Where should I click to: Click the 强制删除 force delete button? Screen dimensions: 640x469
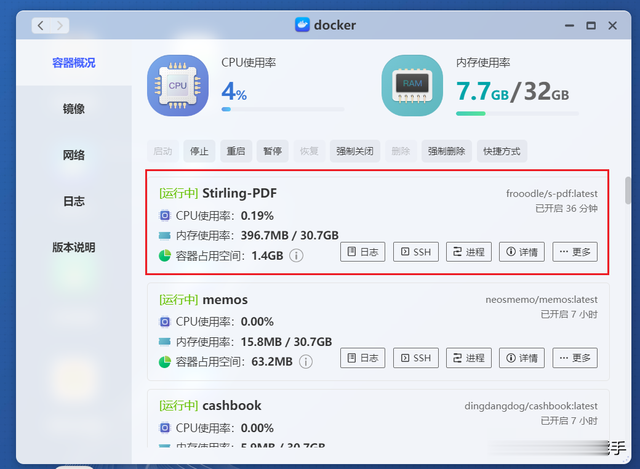[447, 151]
